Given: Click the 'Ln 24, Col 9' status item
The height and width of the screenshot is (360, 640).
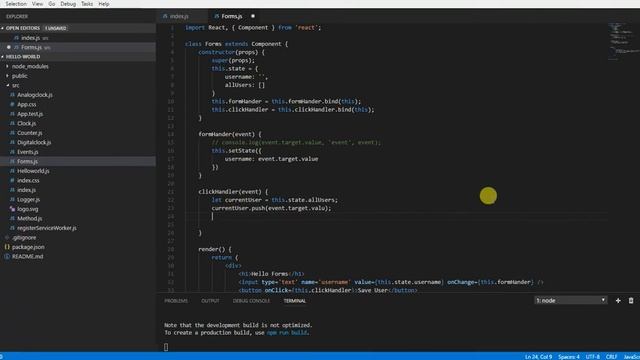Looking at the screenshot, I should click(x=538, y=357).
